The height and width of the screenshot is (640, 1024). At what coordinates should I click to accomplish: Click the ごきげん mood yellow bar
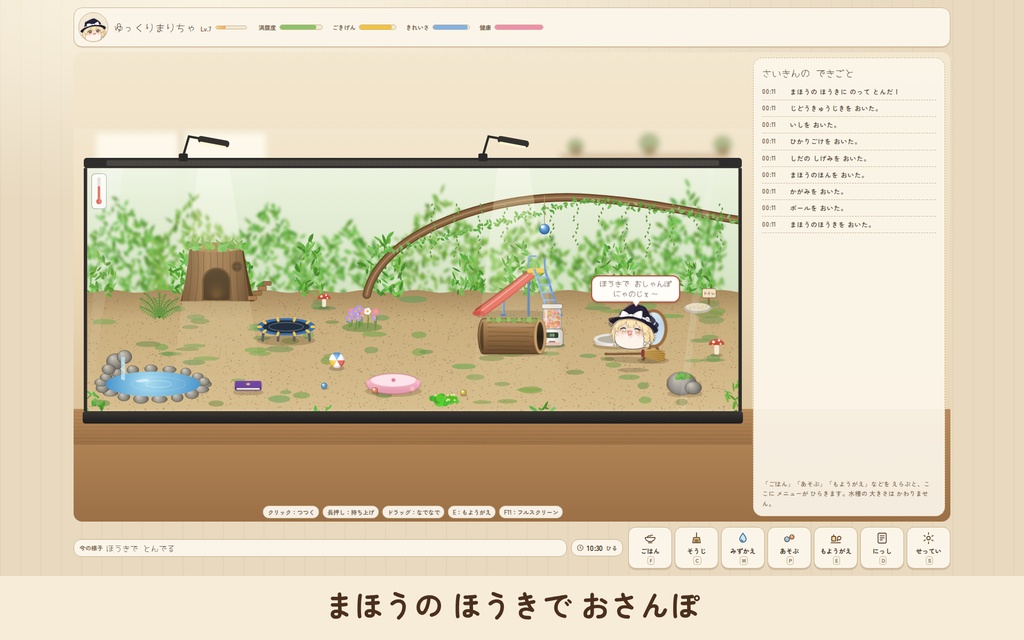[377, 27]
